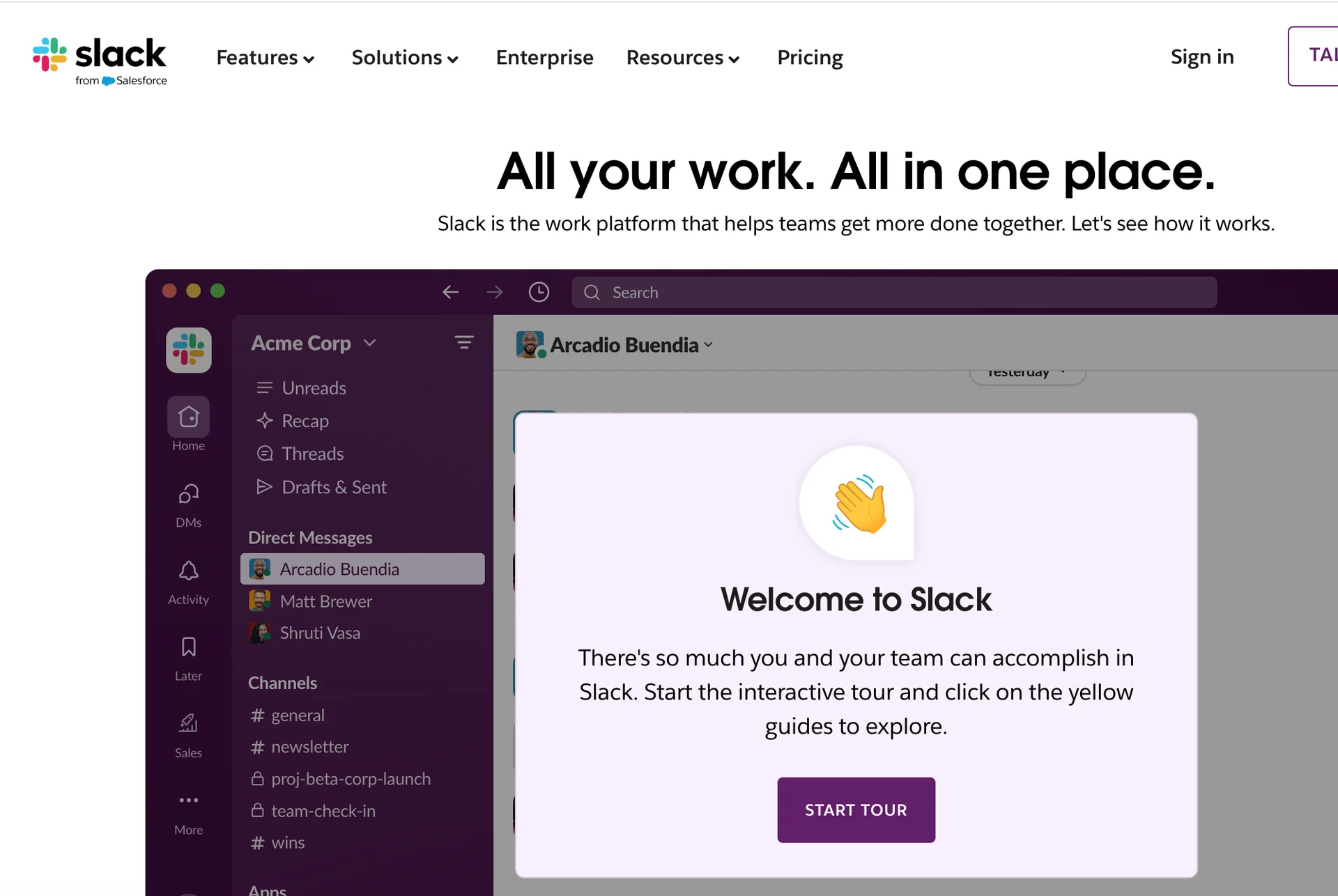Go to the Pricing page
1338x896 pixels.
click(810, 57)
